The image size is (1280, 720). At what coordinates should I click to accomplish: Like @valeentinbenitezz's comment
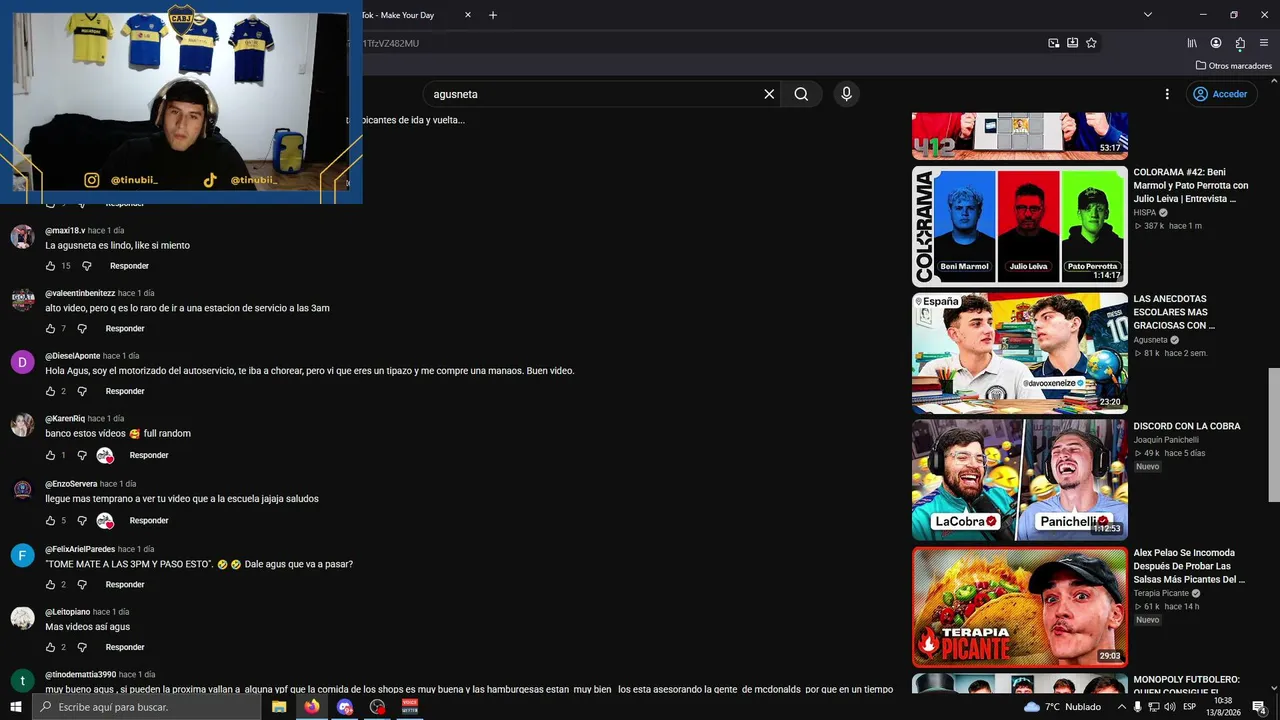point(51,329)
